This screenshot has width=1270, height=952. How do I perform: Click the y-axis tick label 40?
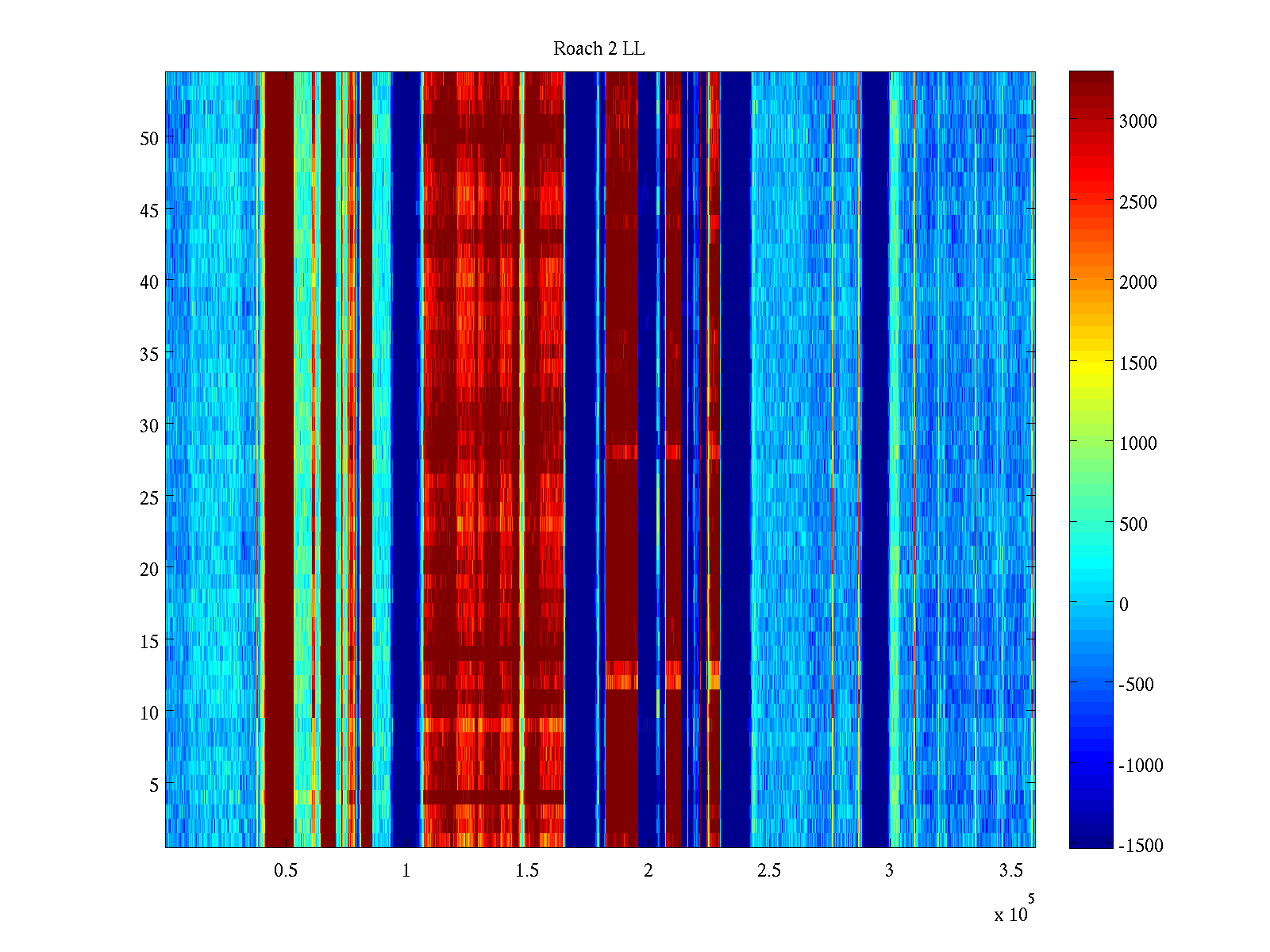(x=148, y=282)
